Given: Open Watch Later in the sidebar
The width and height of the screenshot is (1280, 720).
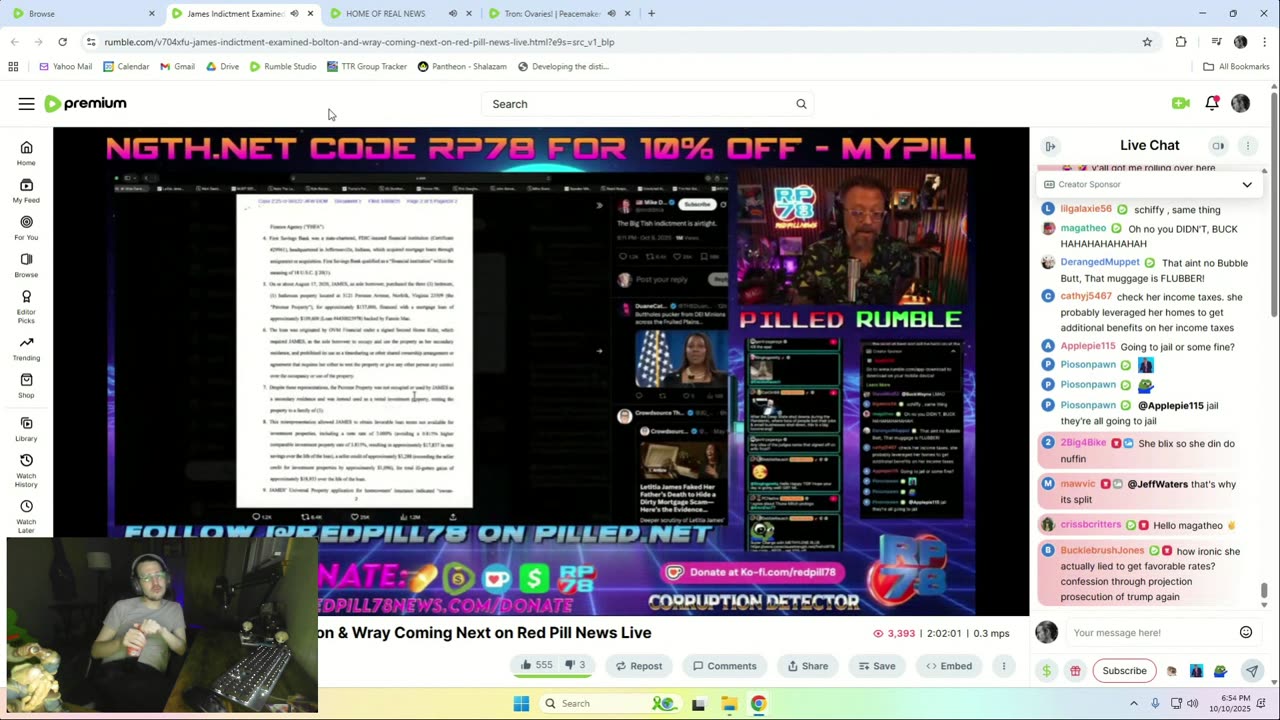Looking at the screenshot, I should tap(26, 516).
